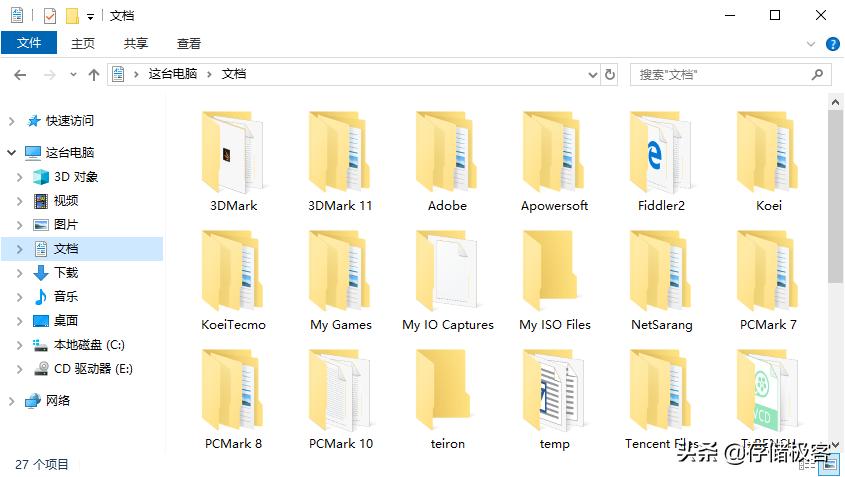The height and width of the screenshot is (477, 845).
Task: Expand the 网络 tree node
Action: coord(11,401)
